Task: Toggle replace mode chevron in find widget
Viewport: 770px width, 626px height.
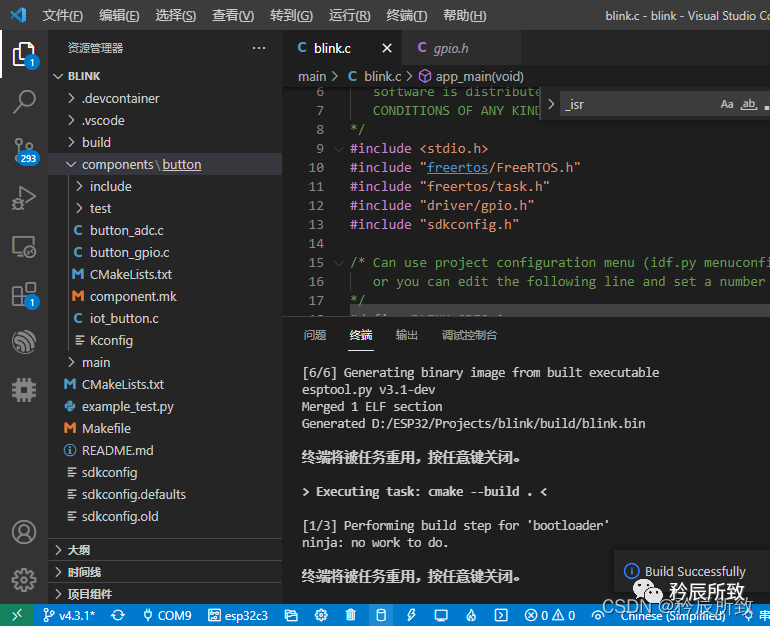Action: [x=550, y=104]
